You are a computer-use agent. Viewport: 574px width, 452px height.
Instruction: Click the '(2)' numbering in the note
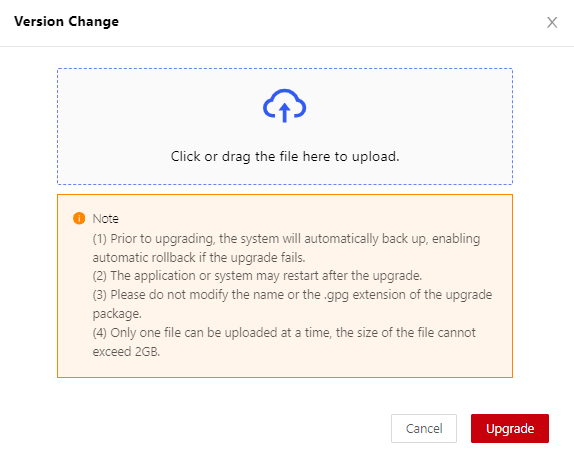point(100,276)
